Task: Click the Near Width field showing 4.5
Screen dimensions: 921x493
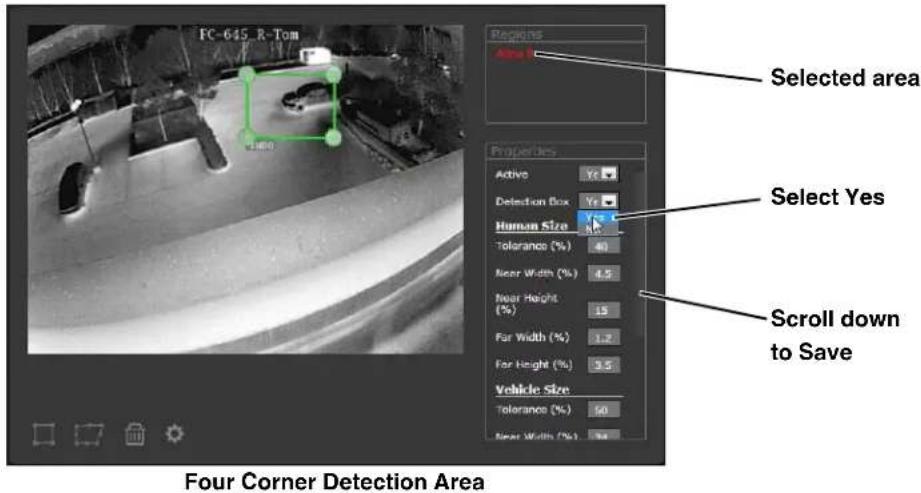Action: 603,273
